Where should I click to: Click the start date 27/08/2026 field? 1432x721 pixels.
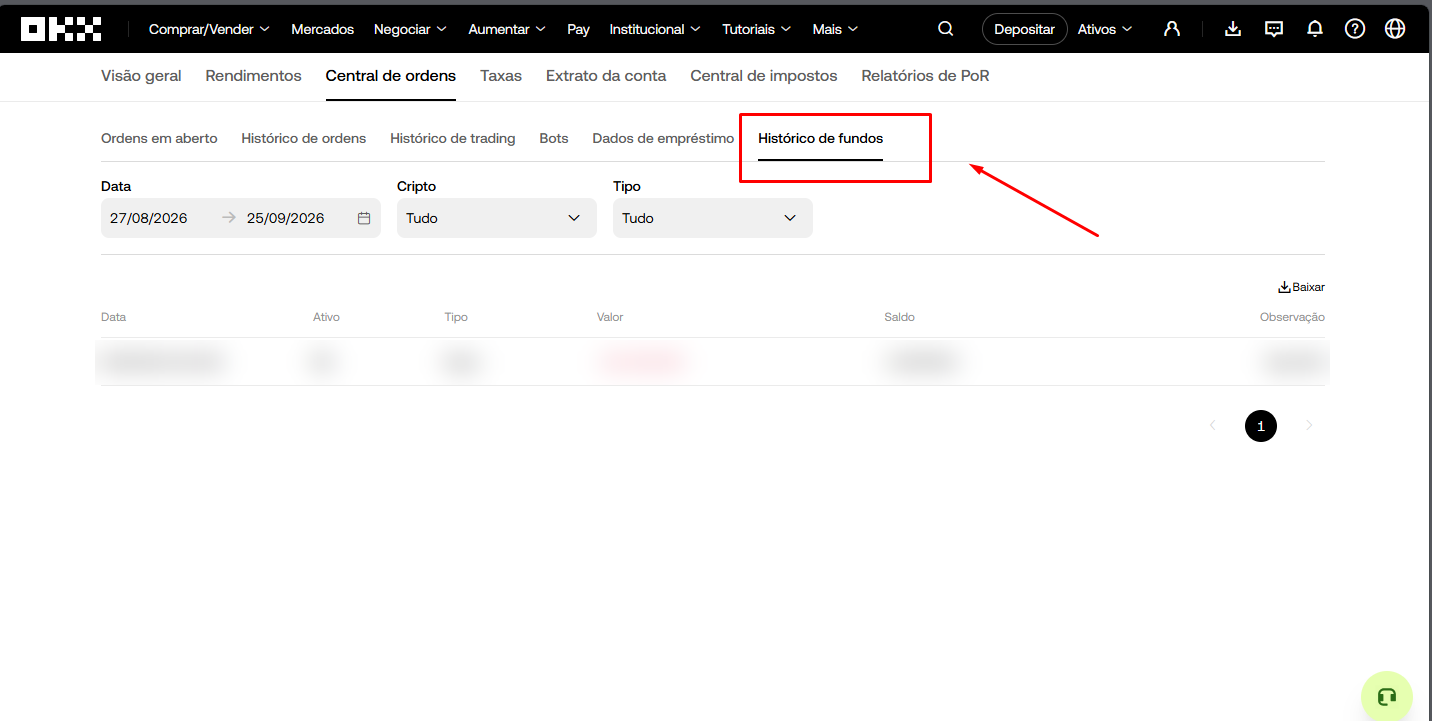149,218
